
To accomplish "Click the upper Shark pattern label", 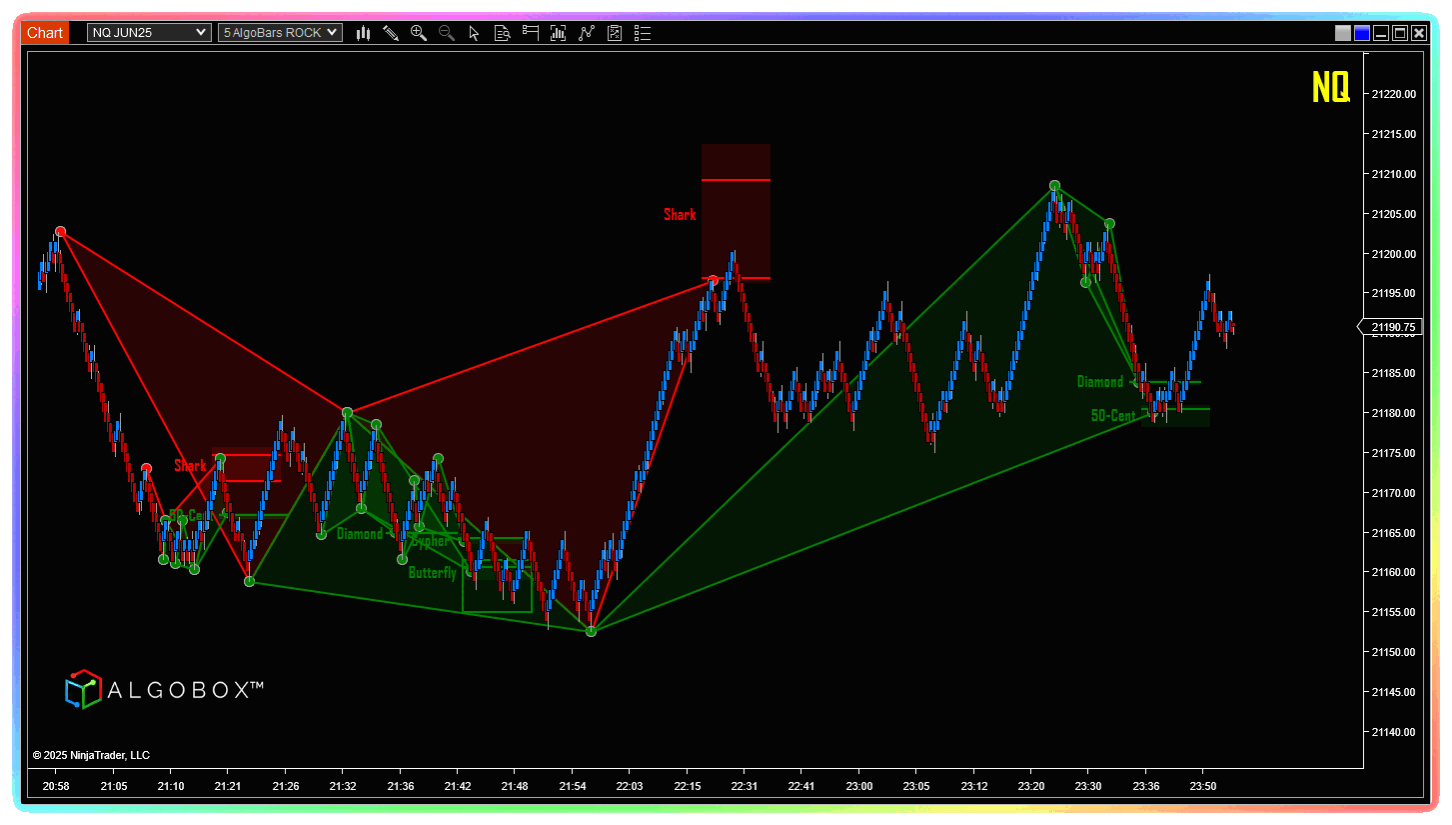I will pyautogui.click(x=680, y=214).
